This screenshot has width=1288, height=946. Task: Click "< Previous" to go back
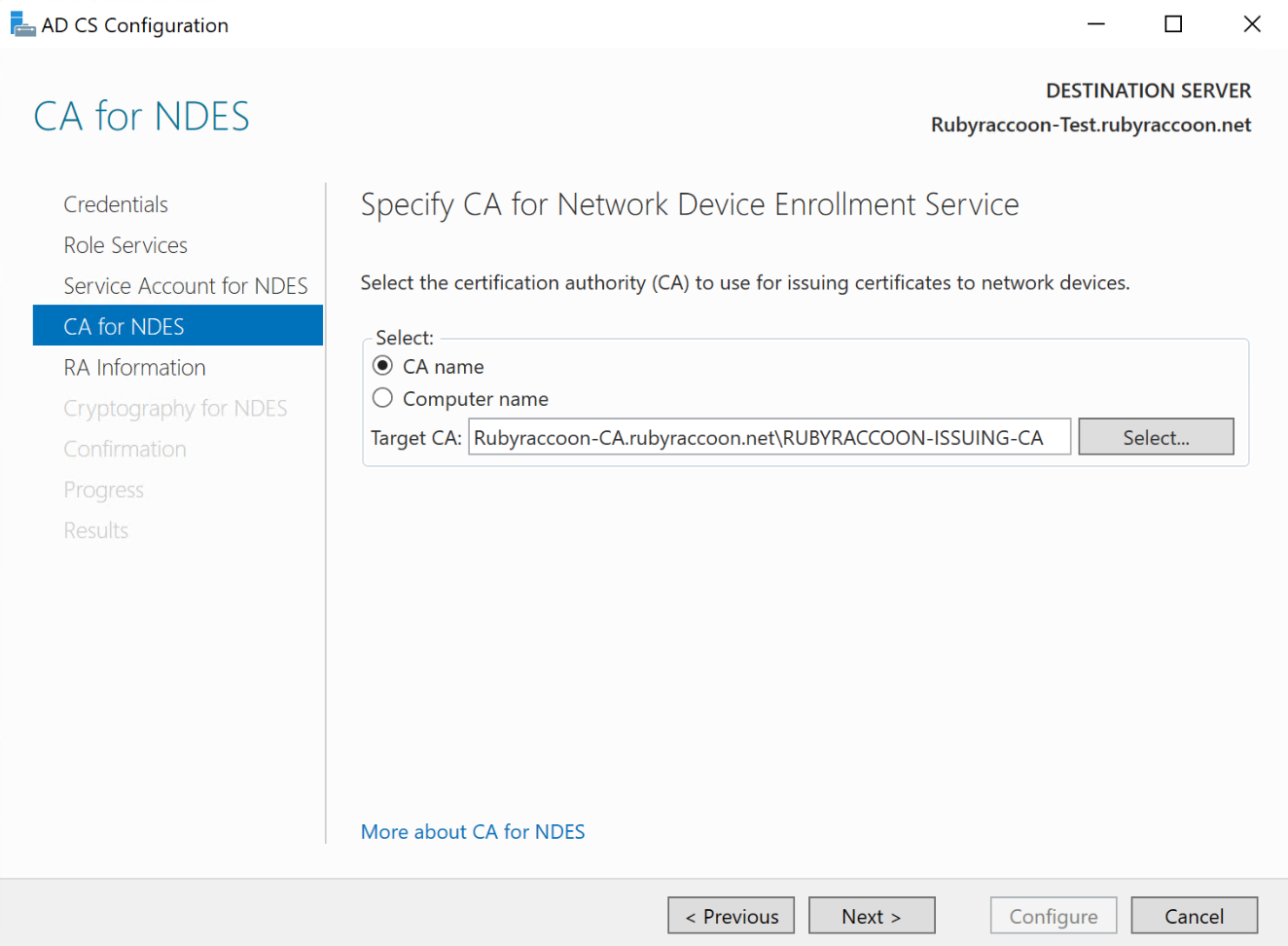tap(731, 915)
